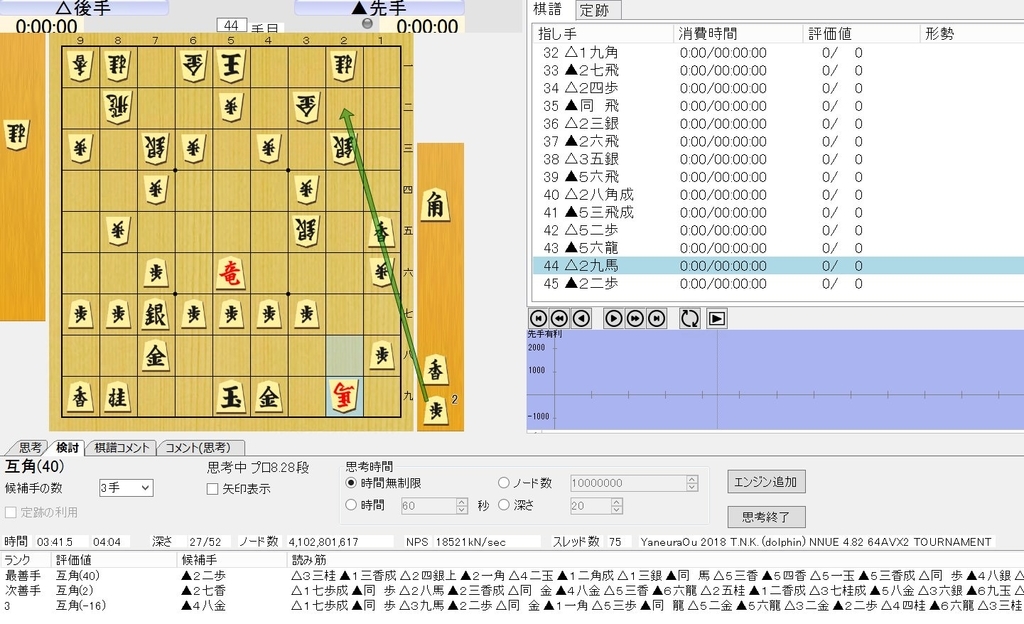Open the 棋譜コメント tab
Screen dimensions: 1024x624
[121, 448]
